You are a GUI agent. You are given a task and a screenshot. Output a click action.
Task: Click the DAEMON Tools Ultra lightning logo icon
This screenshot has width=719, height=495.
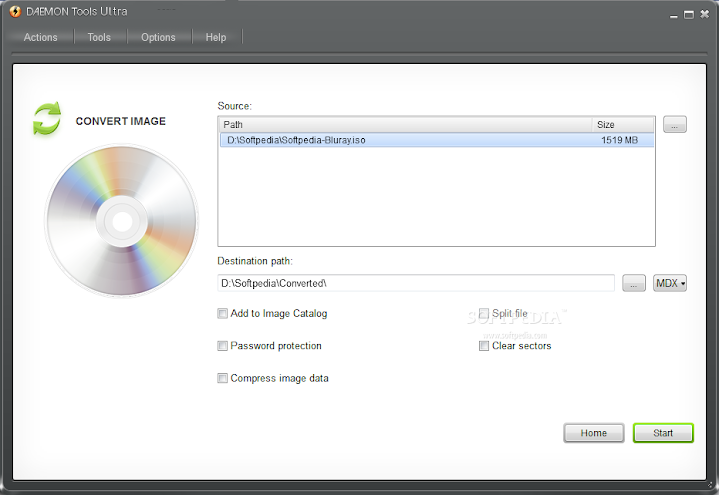(15, 11)
